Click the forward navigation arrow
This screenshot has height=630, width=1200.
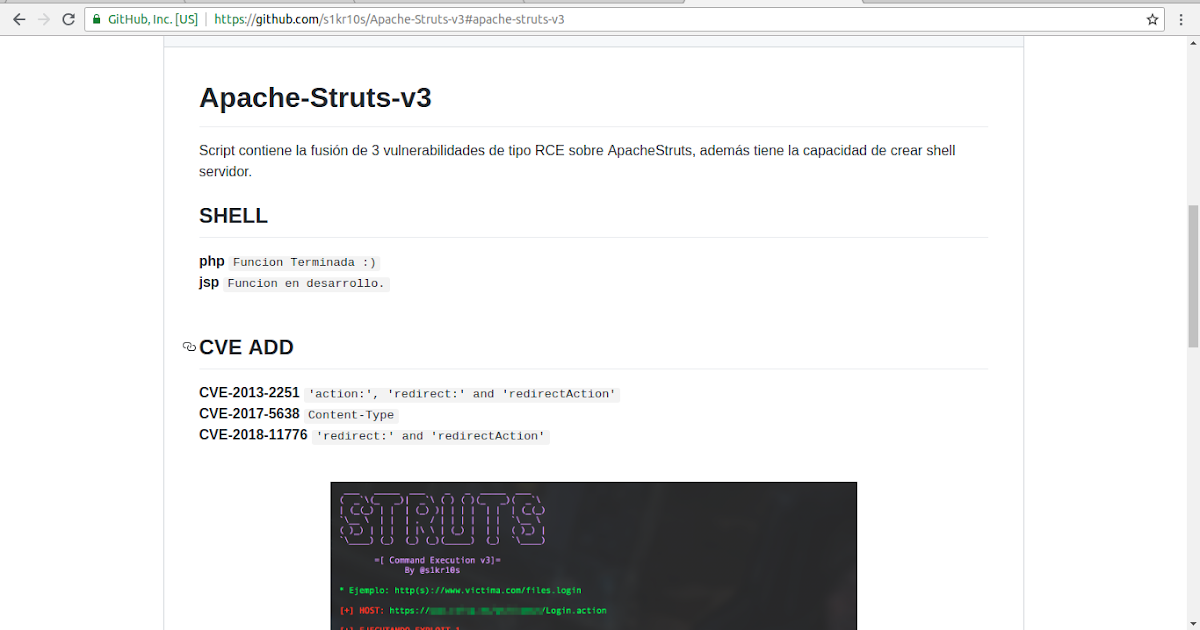[43, 18]
